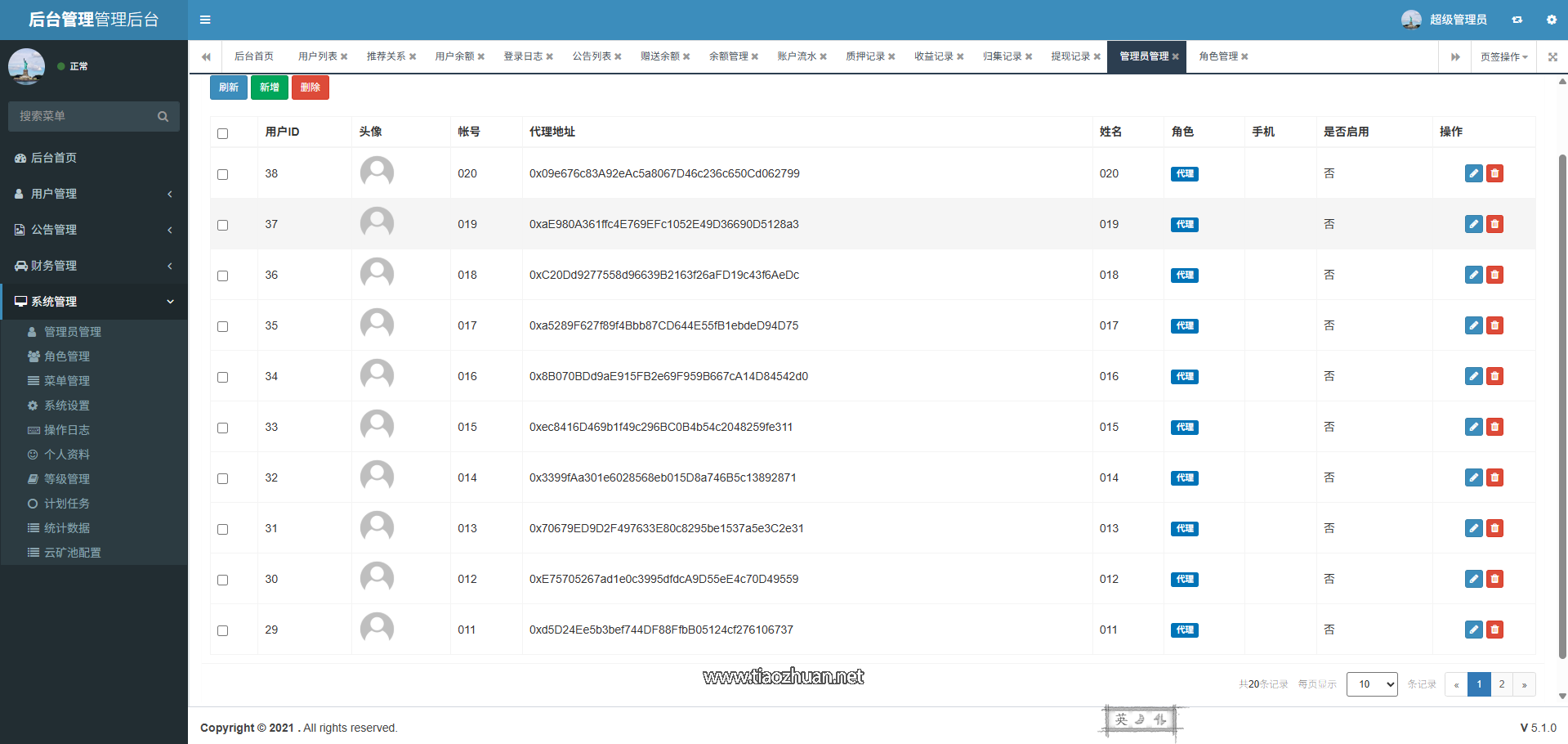The image size is (1568, 744).
Task: Switch to 登录日志 tab
Action: pos(523,56)
